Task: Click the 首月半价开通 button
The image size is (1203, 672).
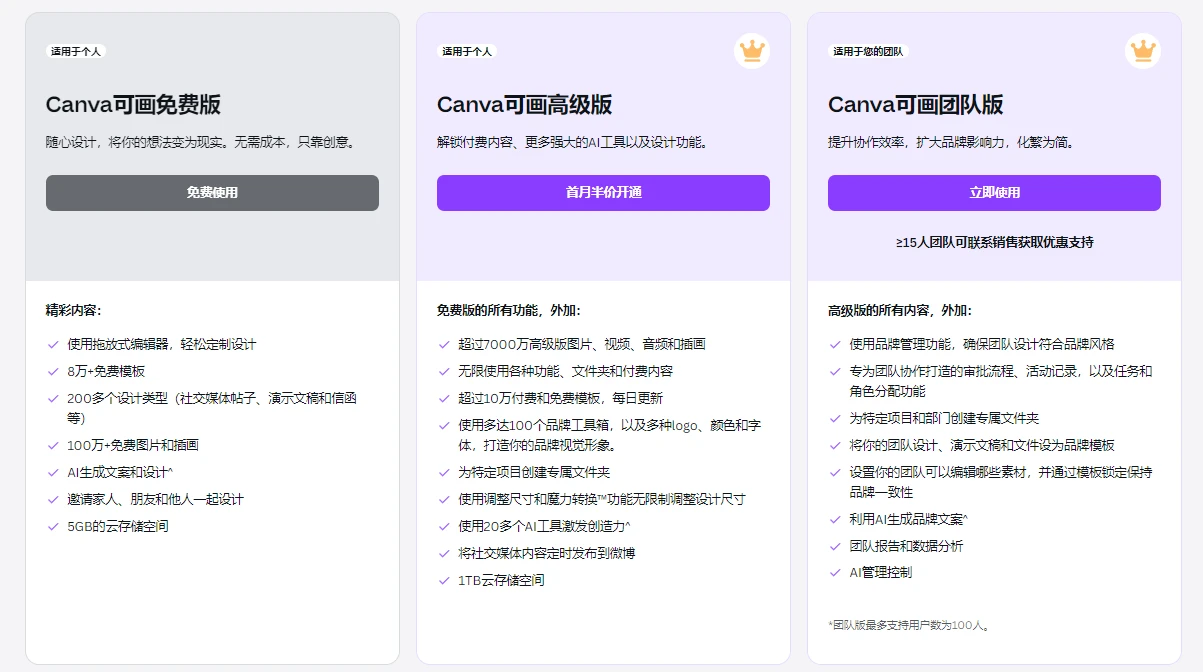Action: coord(603,193)
